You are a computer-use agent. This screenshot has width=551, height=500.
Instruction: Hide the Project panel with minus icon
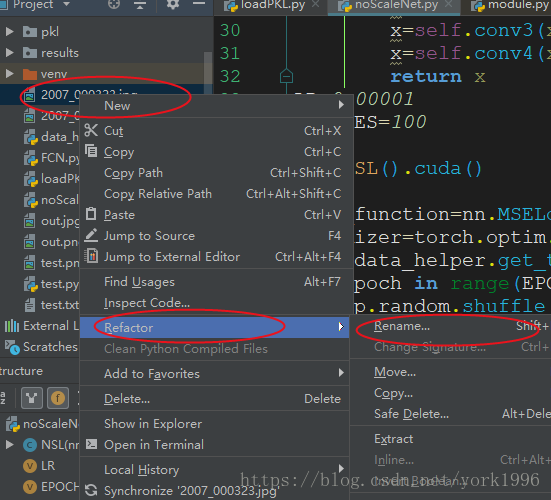coord(199,4)
